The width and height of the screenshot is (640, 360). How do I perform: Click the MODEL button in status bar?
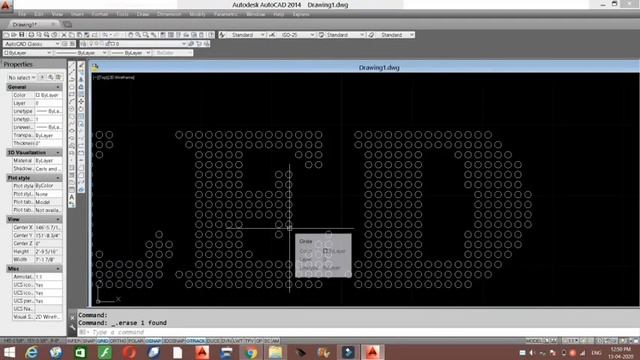[533, 341]
